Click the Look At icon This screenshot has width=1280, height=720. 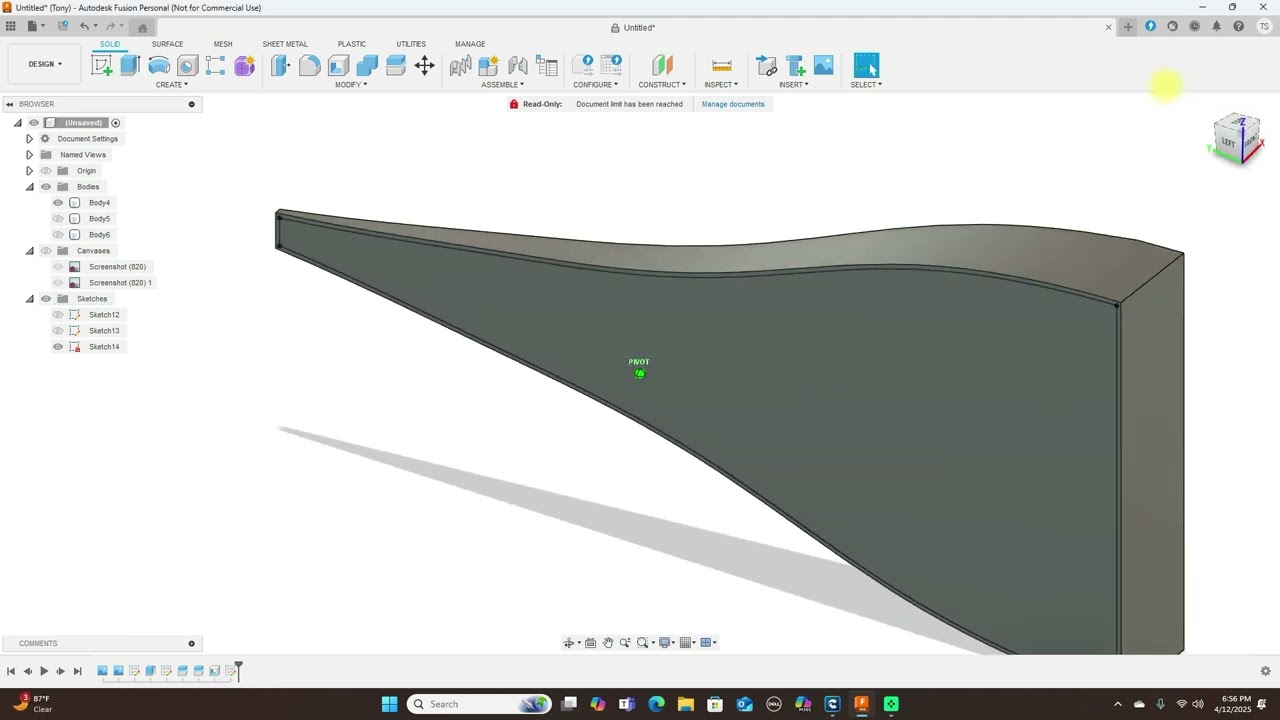tap(590, 643)
